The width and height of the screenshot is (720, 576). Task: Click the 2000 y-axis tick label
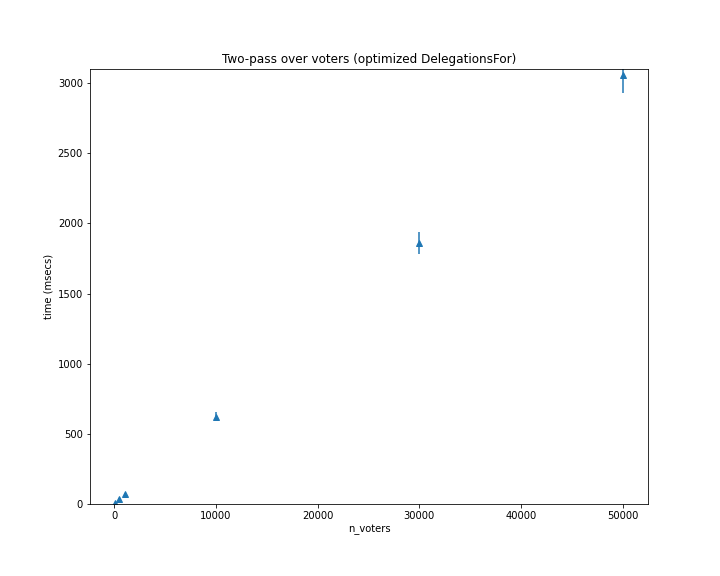point(70,224)
